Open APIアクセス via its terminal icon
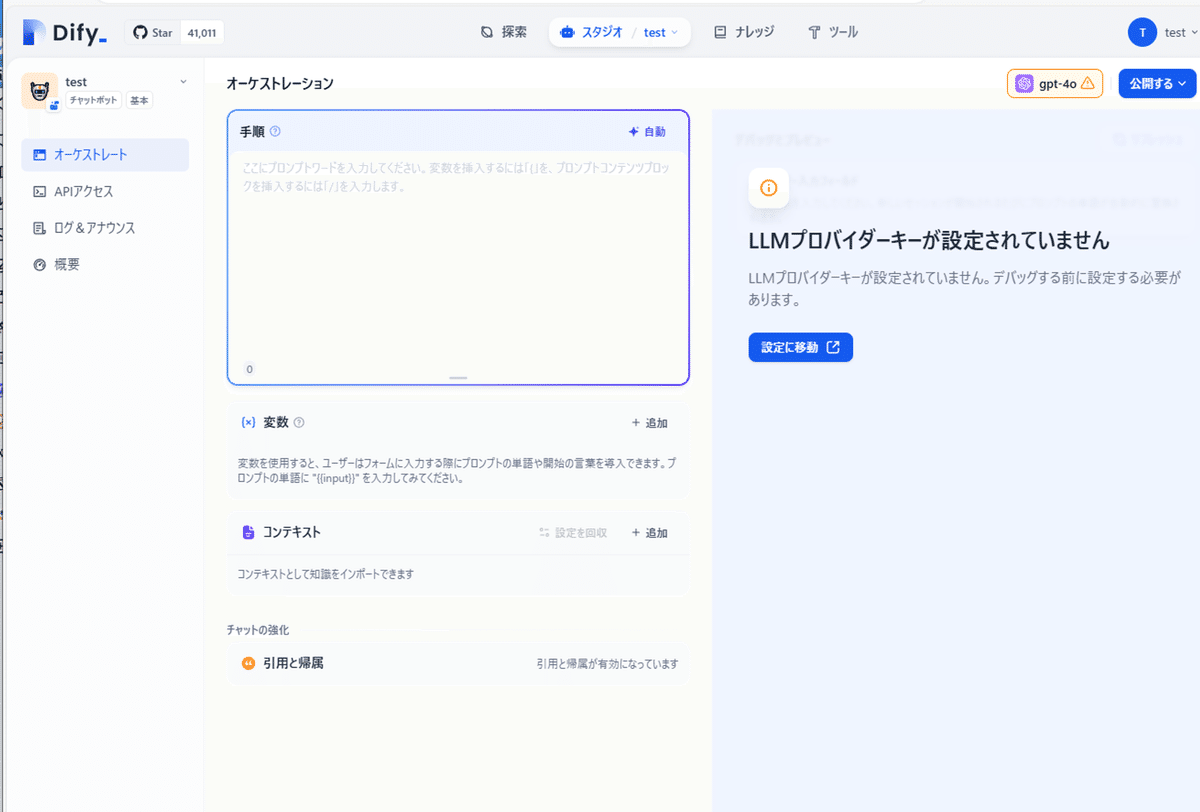Viewport: 1200px width, 812px height. 39,191
